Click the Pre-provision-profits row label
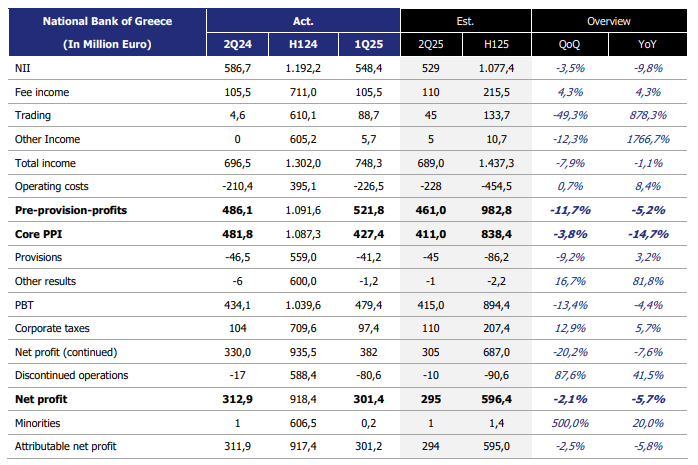This screenshot has width=698, height=465. [x=71, y=210]
